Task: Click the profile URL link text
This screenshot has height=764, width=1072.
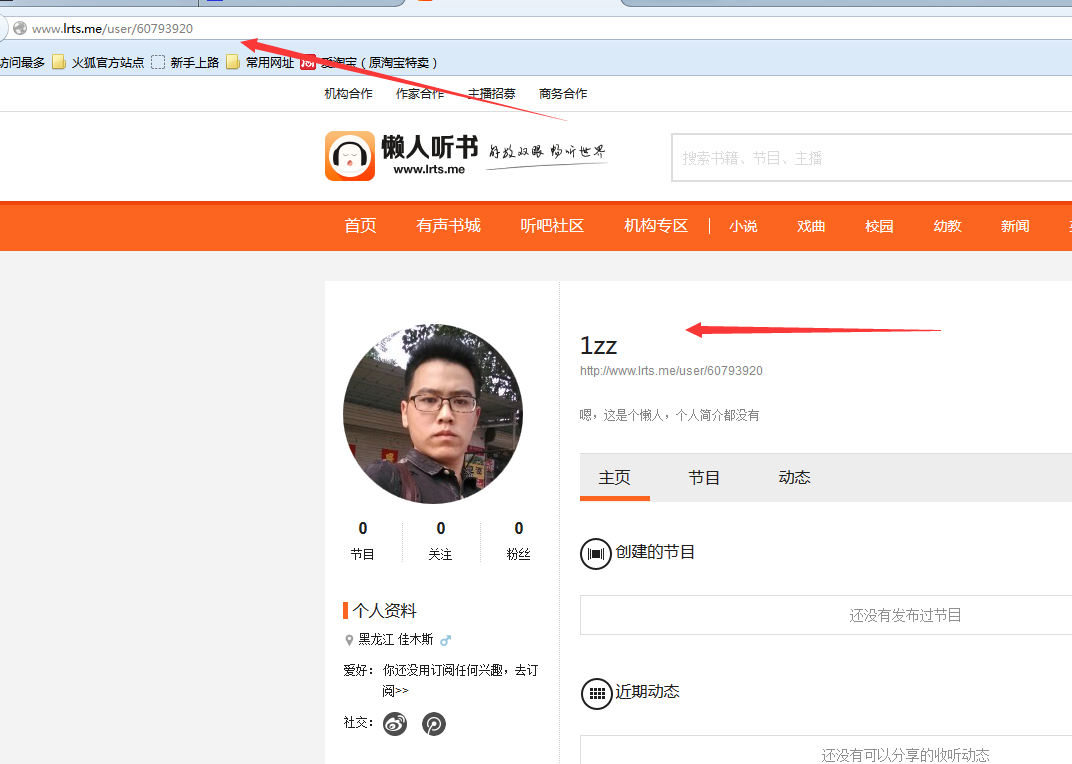Action: click(x=671, y=371)
